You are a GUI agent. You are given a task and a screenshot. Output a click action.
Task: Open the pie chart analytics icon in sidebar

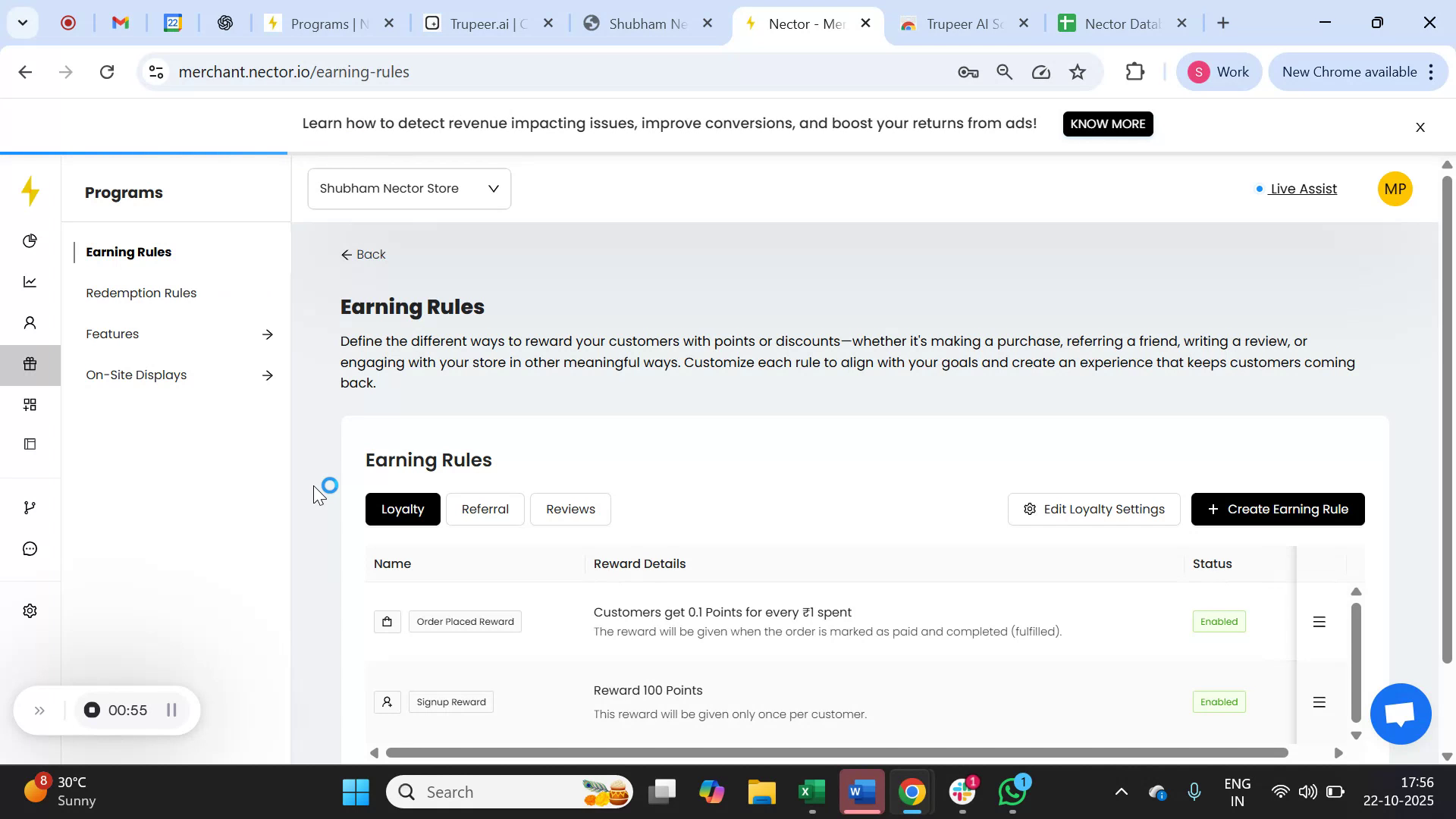30,240
